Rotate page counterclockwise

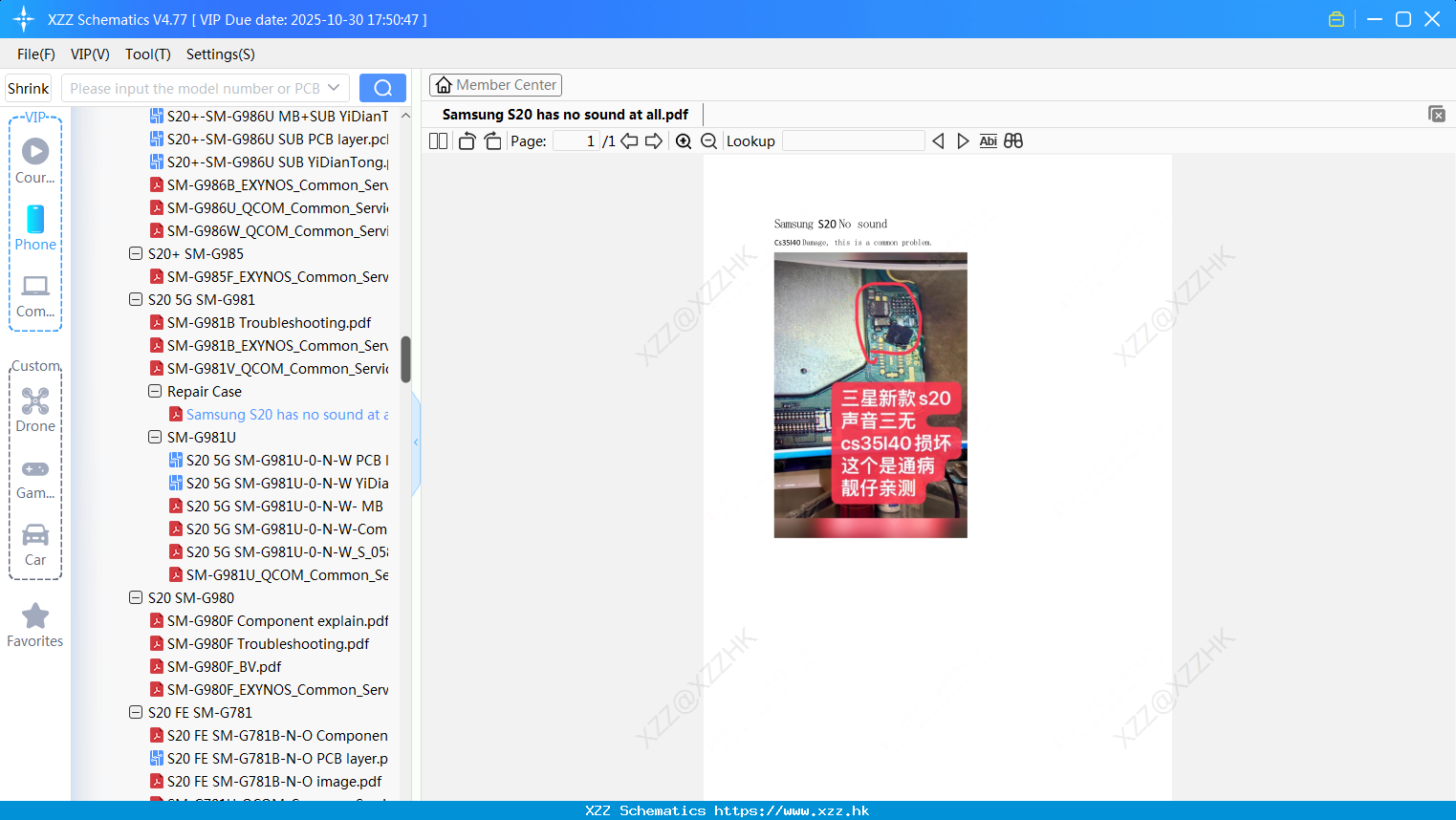click(467, 141)
